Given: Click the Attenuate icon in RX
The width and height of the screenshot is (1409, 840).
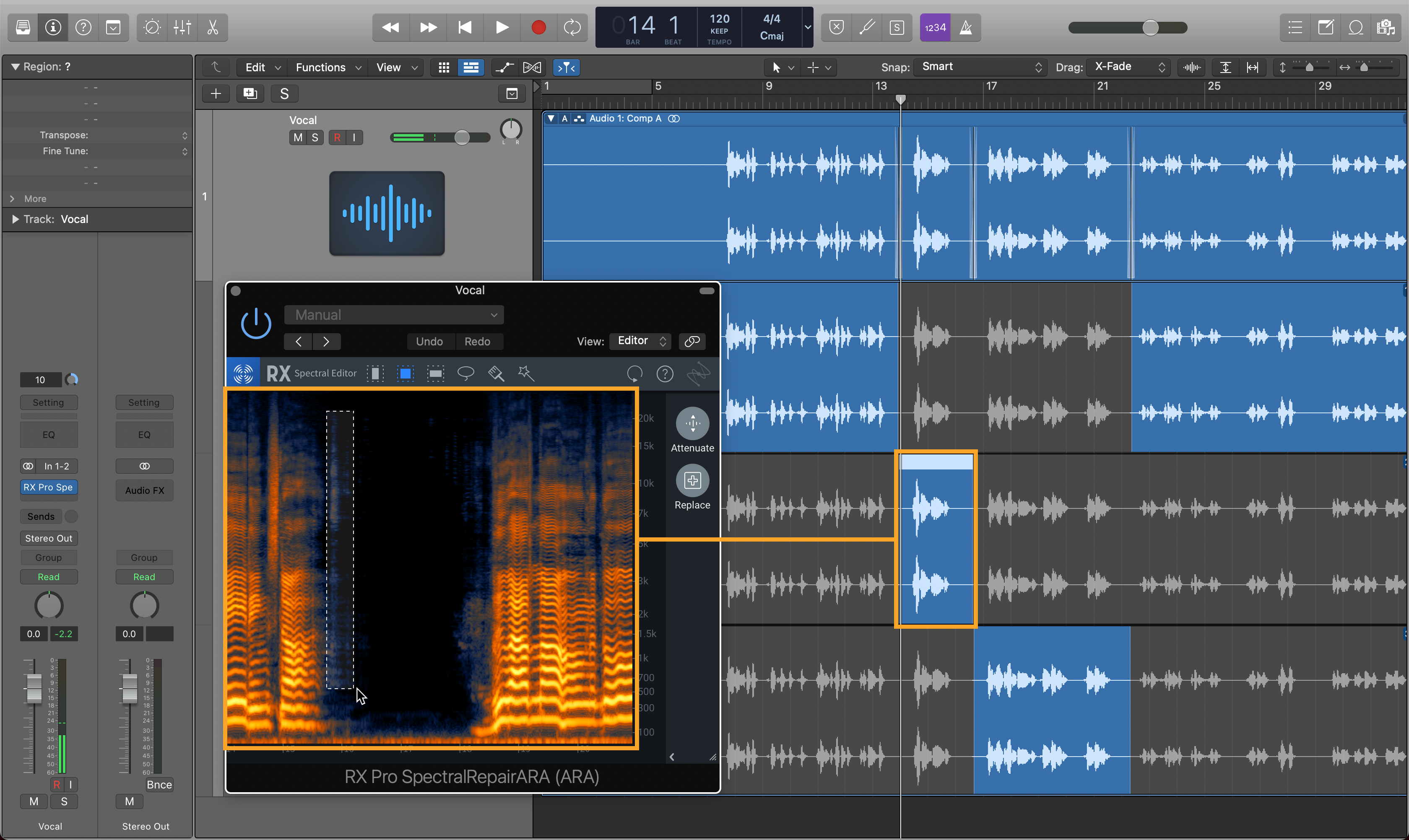Looking at the screenshot, I should 692,423.
